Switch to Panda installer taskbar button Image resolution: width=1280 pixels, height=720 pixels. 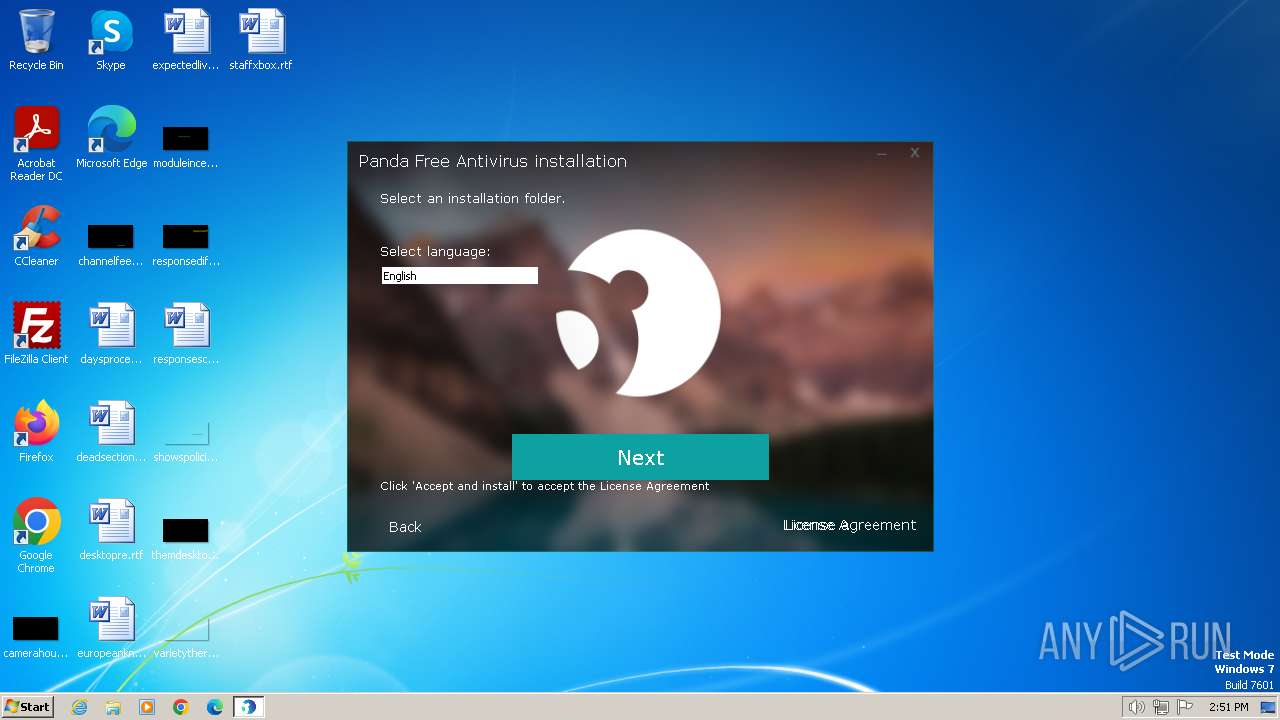248,707
